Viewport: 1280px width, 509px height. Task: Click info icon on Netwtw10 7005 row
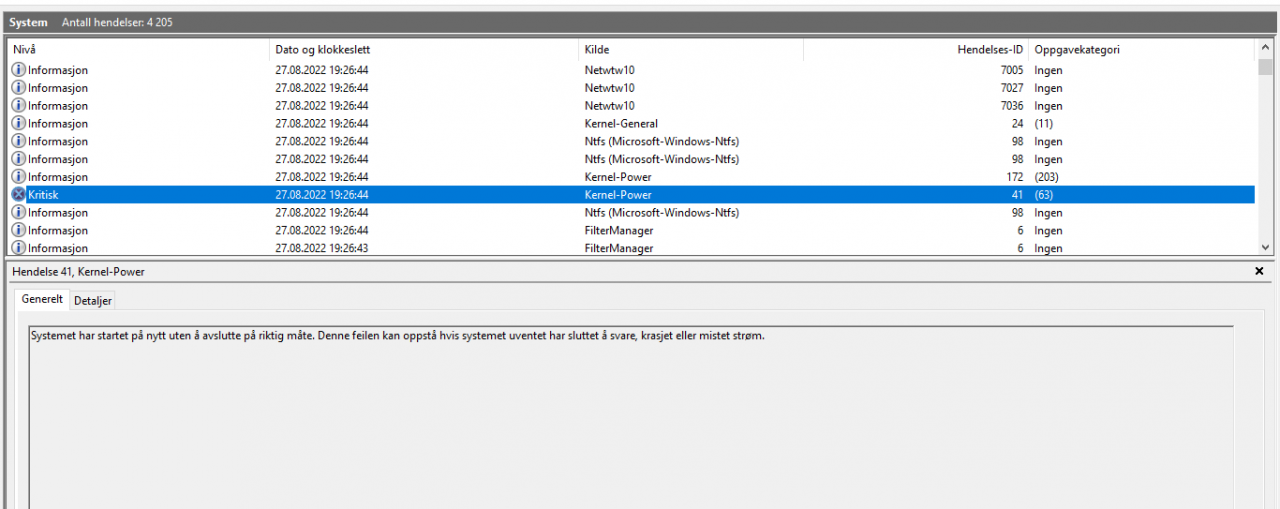click(x=18, y=70)
